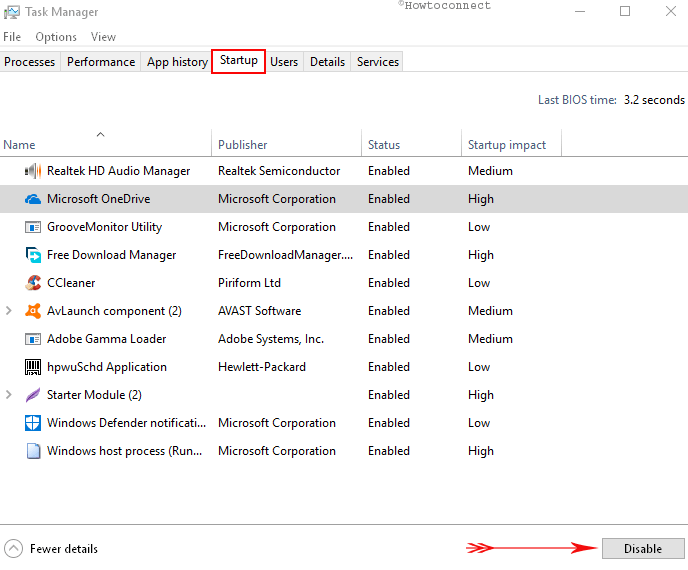Select the Free Download Manager entry name

coord(111,255)
